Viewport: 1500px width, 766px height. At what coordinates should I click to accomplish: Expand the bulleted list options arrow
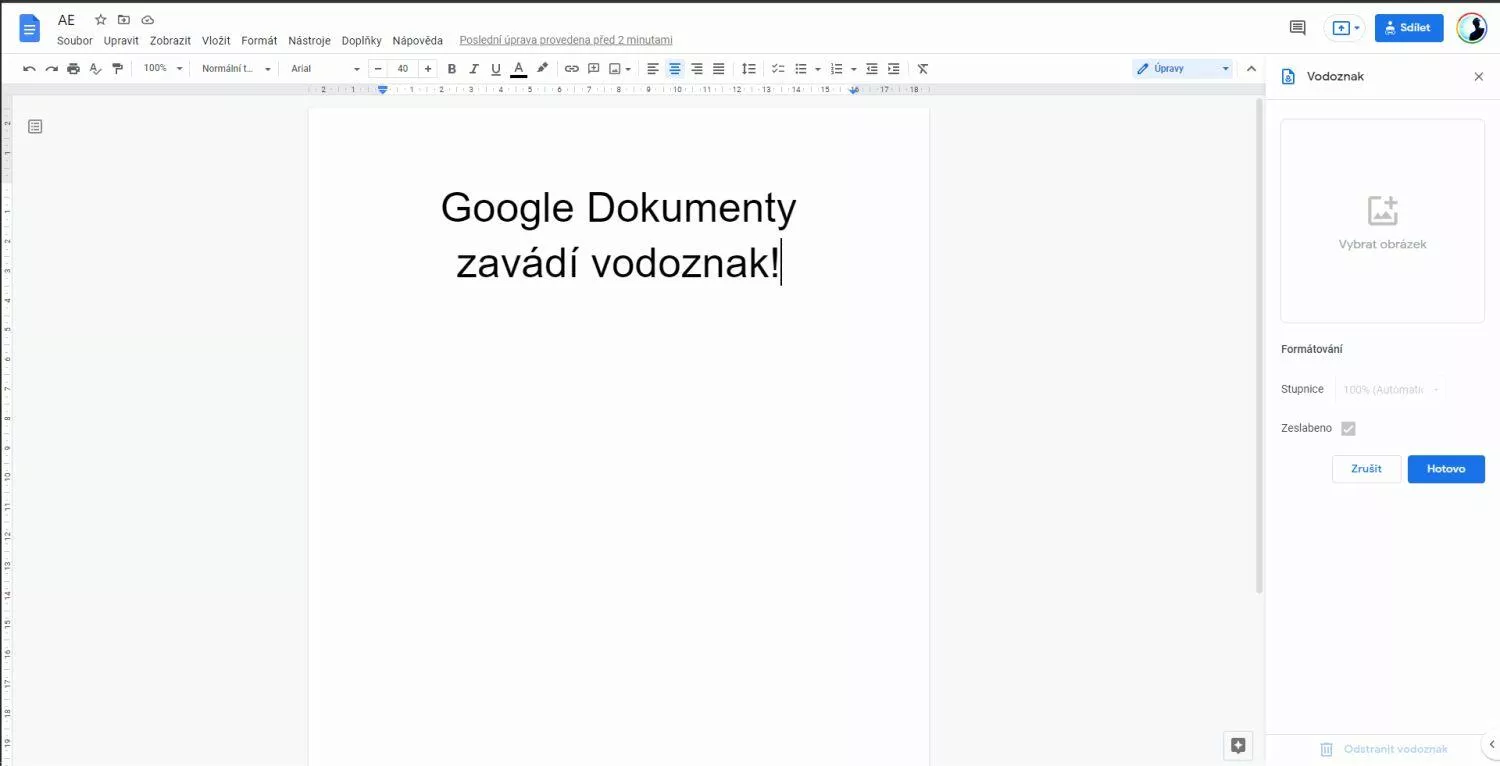(817, 69)
